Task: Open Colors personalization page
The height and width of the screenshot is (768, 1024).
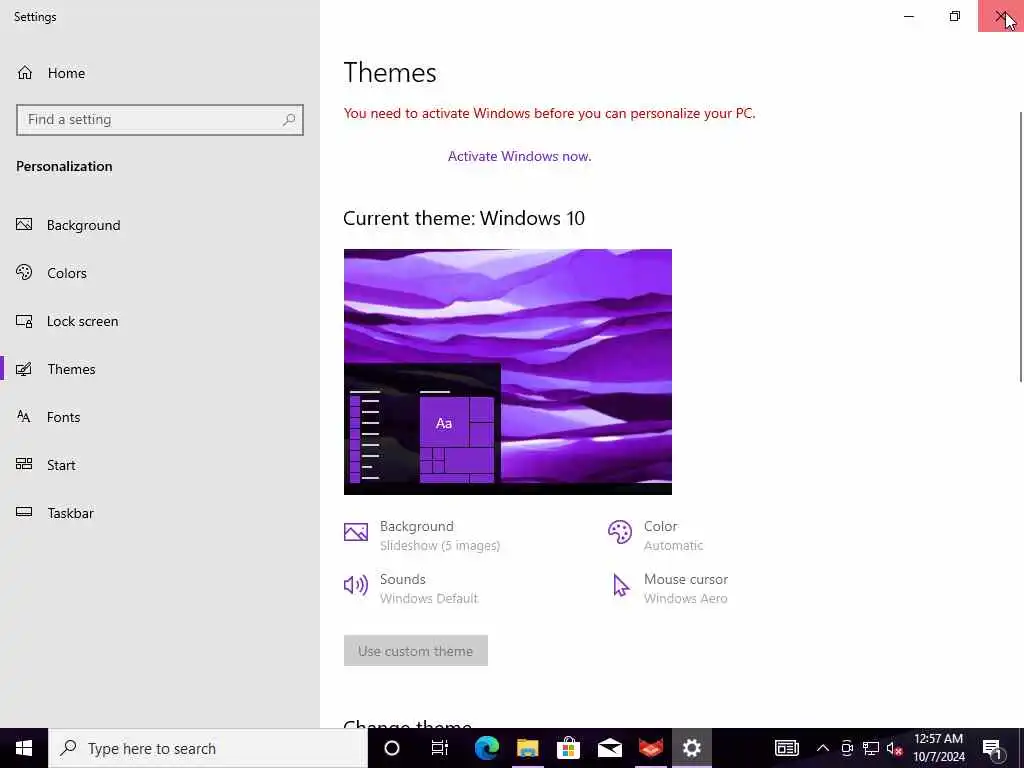Action: [x=51, y=273]
